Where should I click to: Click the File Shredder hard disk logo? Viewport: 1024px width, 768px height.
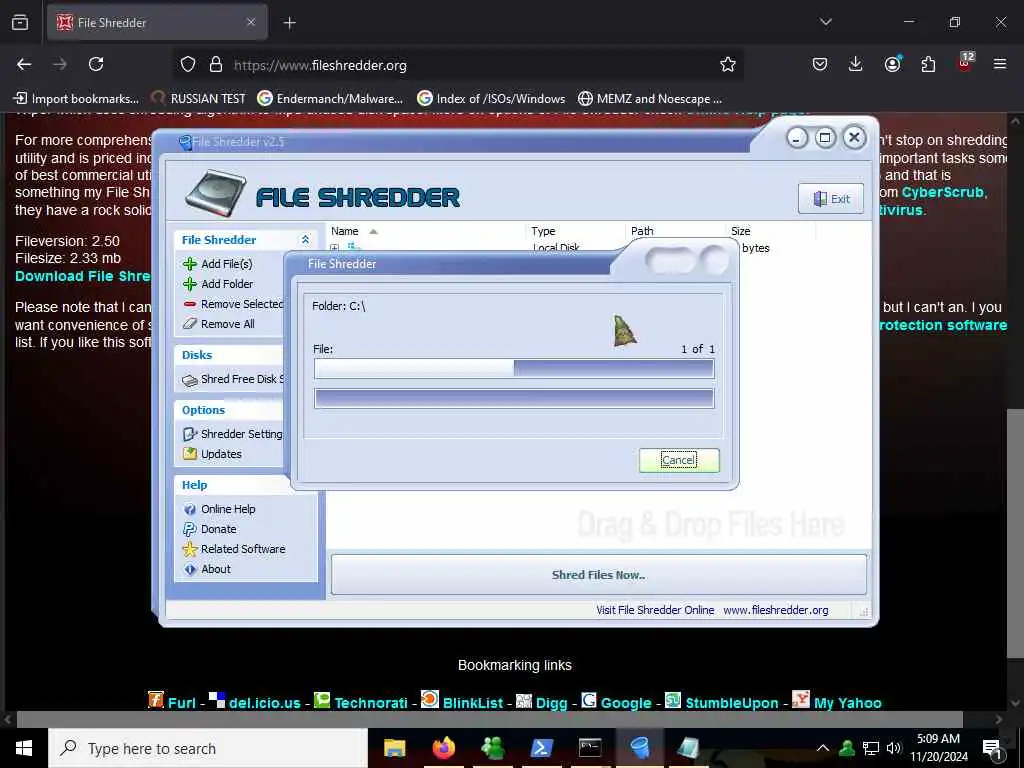pyautogui.click(x=215, y=193)
